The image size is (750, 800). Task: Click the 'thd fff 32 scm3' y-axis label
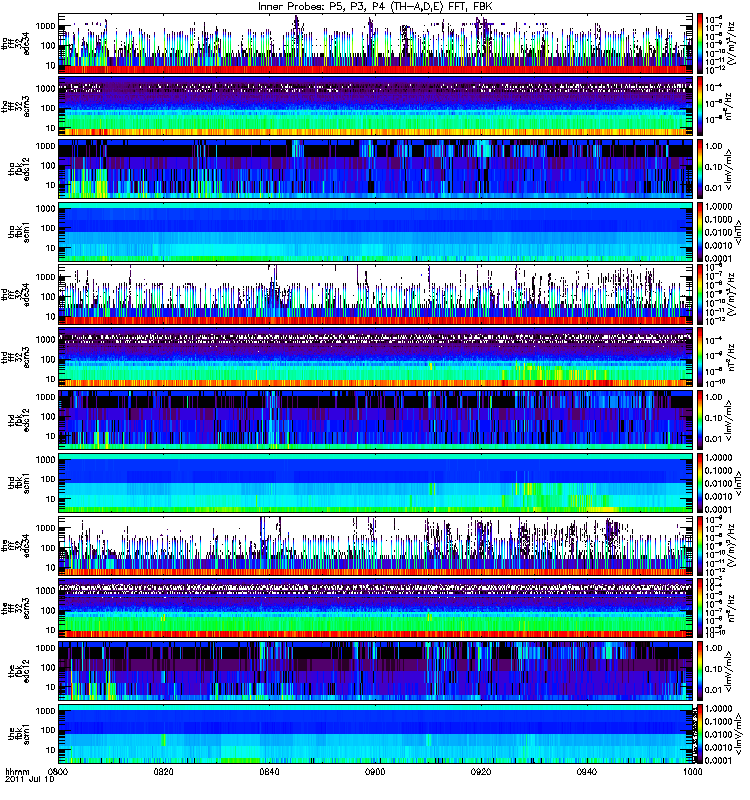[16, 357]
